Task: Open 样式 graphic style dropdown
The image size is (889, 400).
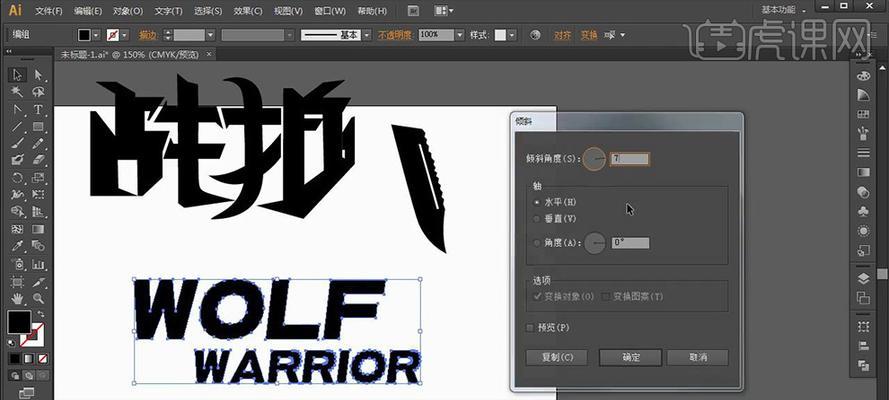Action: (x=512, y=35)
